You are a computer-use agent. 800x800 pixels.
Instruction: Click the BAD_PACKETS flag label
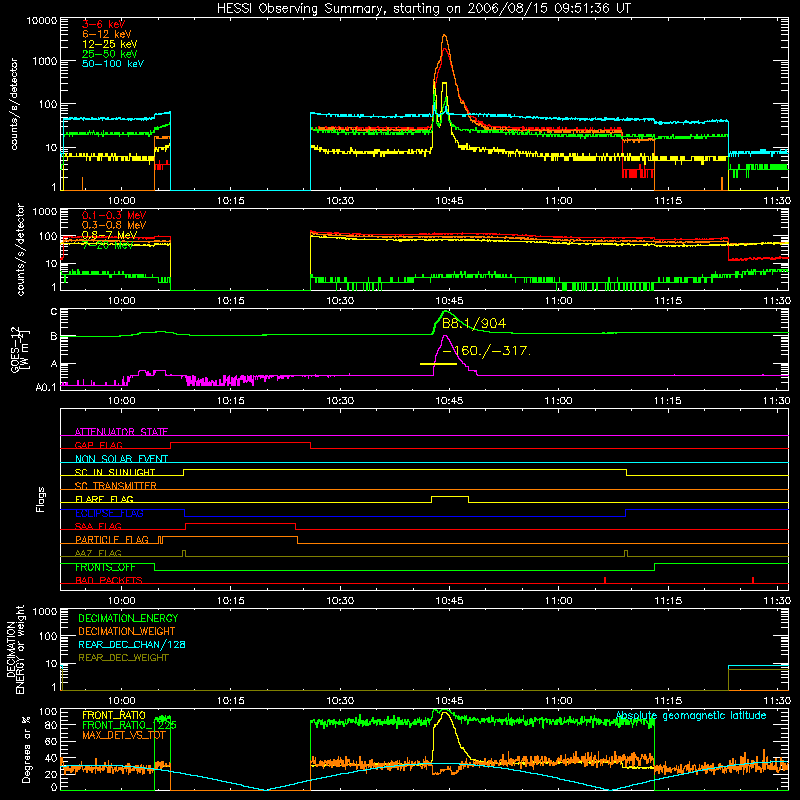click(x=109, y=580)
